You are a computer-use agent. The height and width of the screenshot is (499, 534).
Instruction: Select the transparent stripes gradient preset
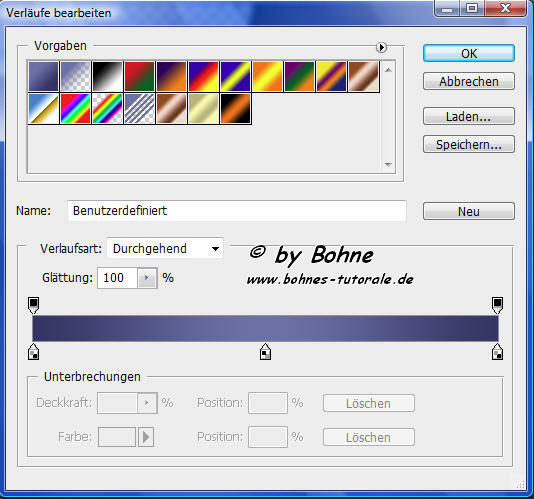[x=139, y=109]
